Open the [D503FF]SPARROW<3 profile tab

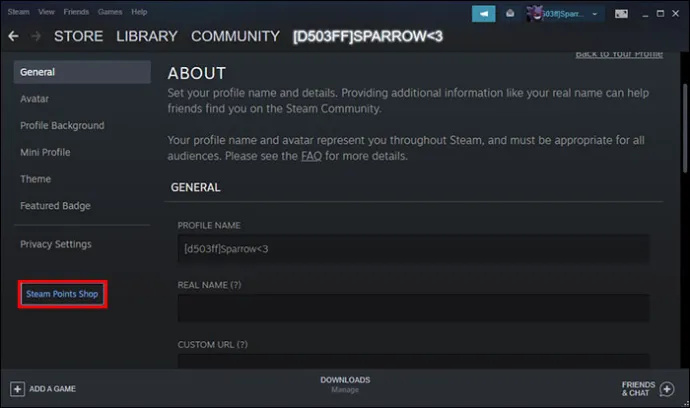coord(368,36)
